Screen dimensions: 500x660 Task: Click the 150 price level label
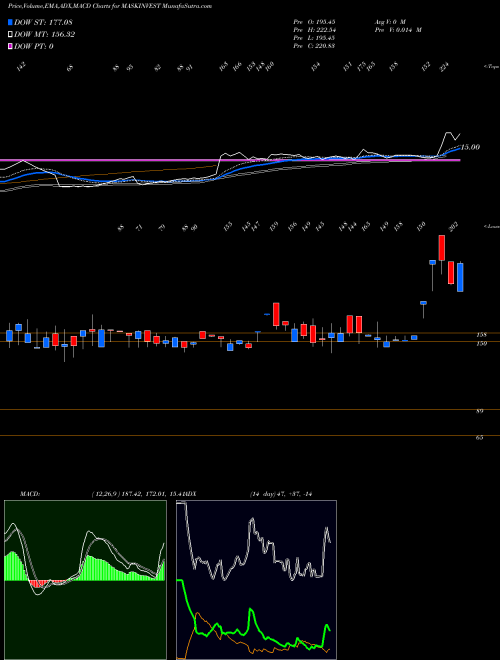pos(481,344)
